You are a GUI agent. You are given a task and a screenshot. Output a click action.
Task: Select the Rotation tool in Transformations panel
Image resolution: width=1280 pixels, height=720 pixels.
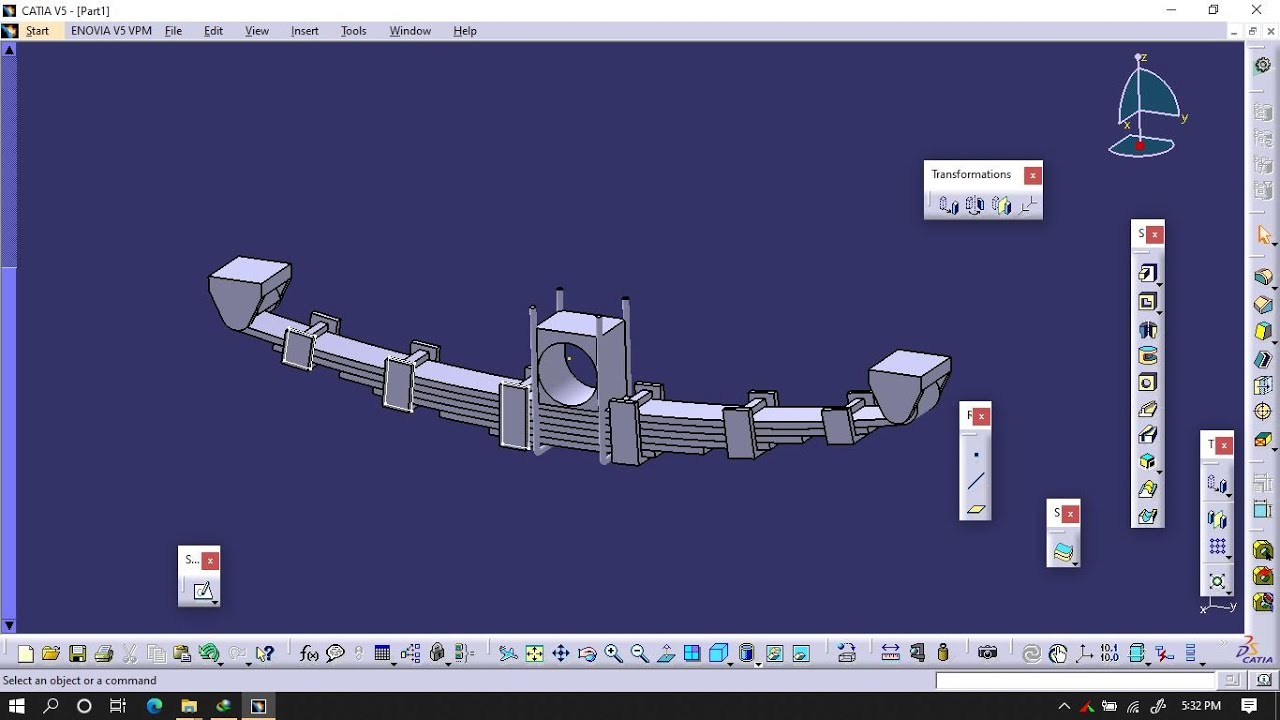coord(974,205)
